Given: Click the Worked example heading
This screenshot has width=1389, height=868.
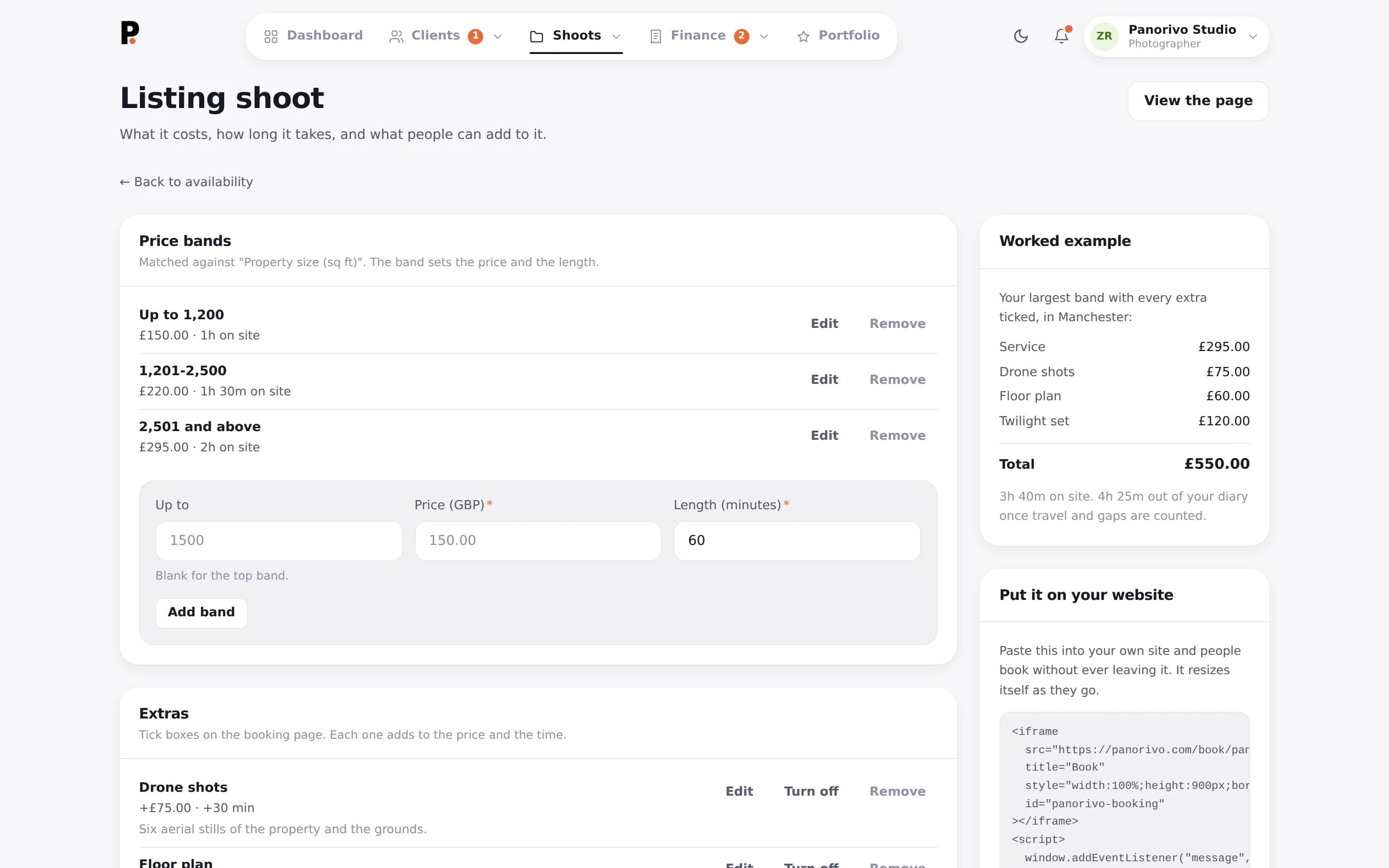Looking at the screenshot, I should [x=1065, y=241].
